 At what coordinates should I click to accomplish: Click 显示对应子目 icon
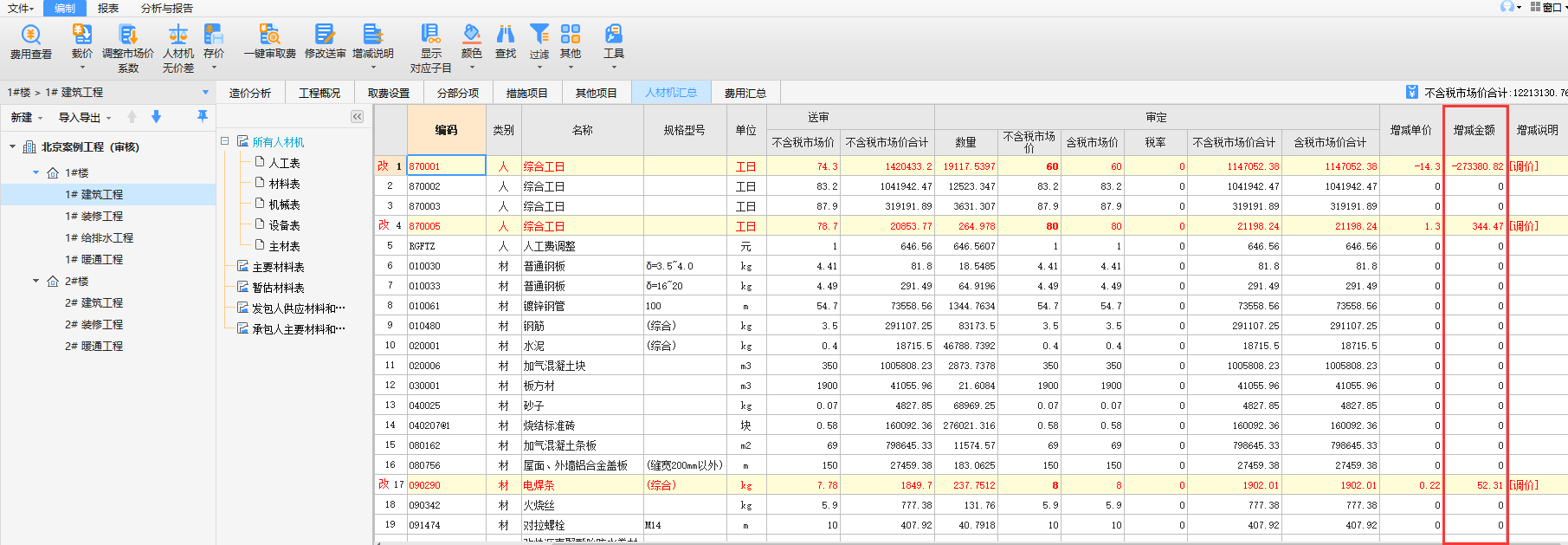coord(430,35)
